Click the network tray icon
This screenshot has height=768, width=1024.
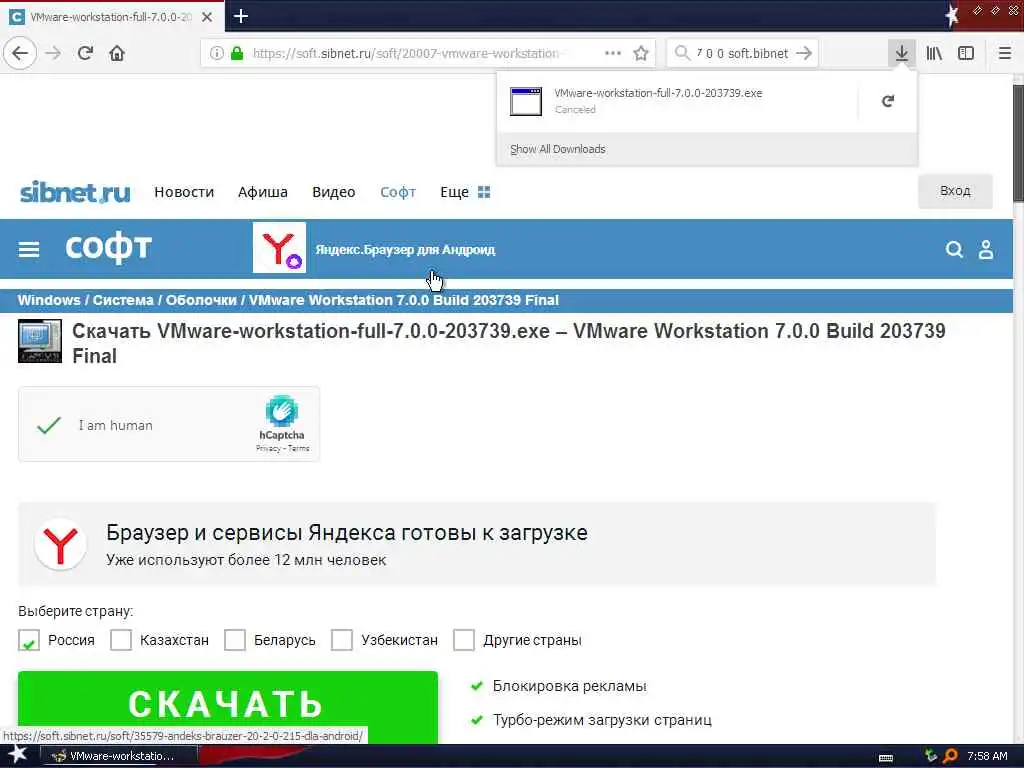coord(931,756)
